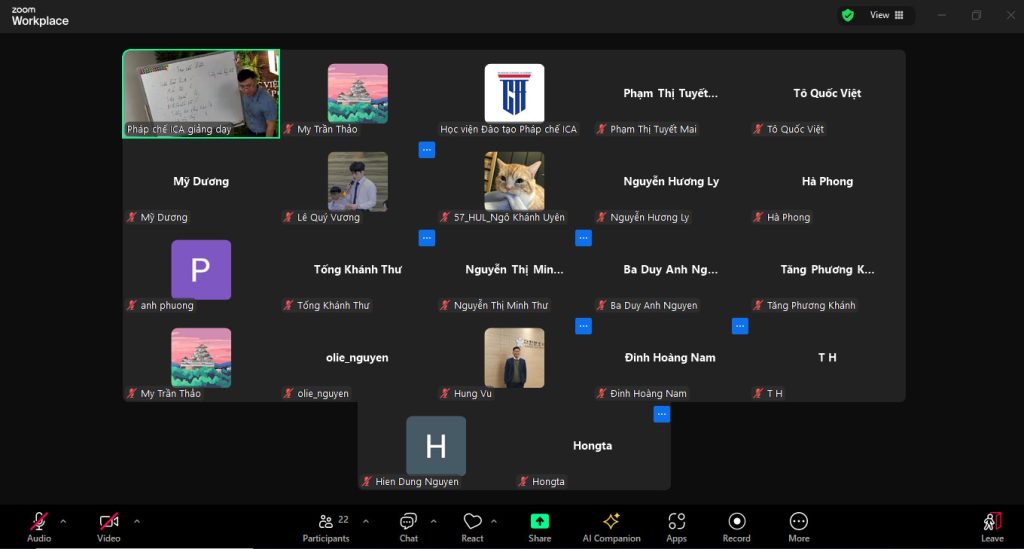The height and width of the screenshot is (549, 1024).
Task: Select the instructor's whiteboard video tile
Action: point(201,93)
